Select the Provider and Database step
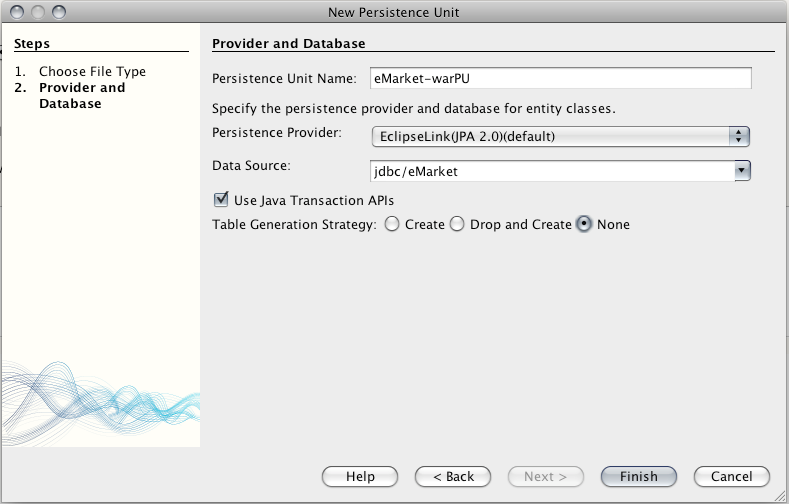 tap(82, 96)
